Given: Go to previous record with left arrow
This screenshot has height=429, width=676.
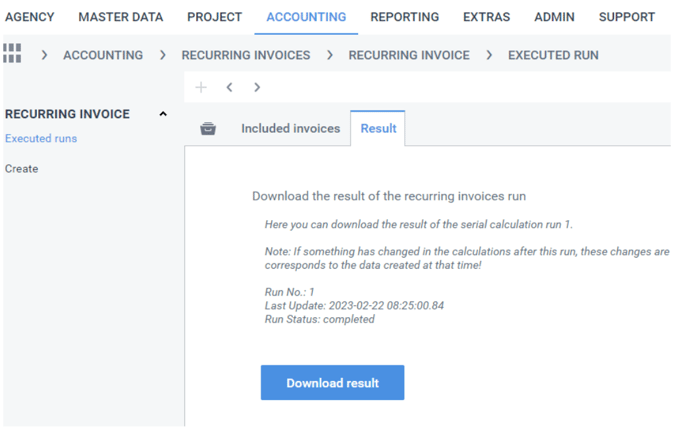Looking at the screenshot, I should 229,87.
